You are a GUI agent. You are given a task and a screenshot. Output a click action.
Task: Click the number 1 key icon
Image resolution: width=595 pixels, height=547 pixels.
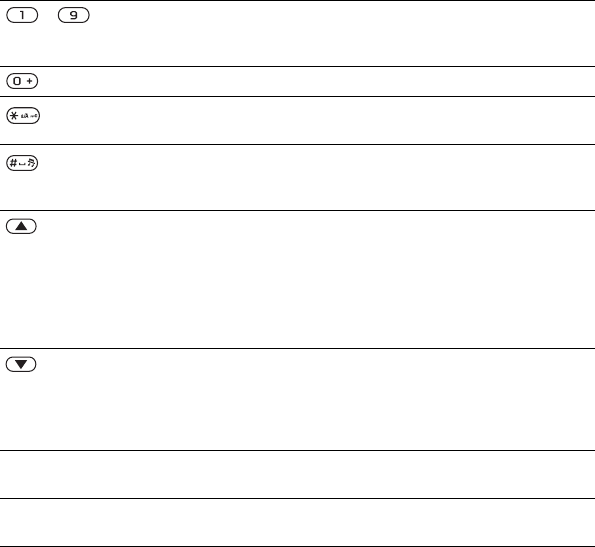coord(22,15)
